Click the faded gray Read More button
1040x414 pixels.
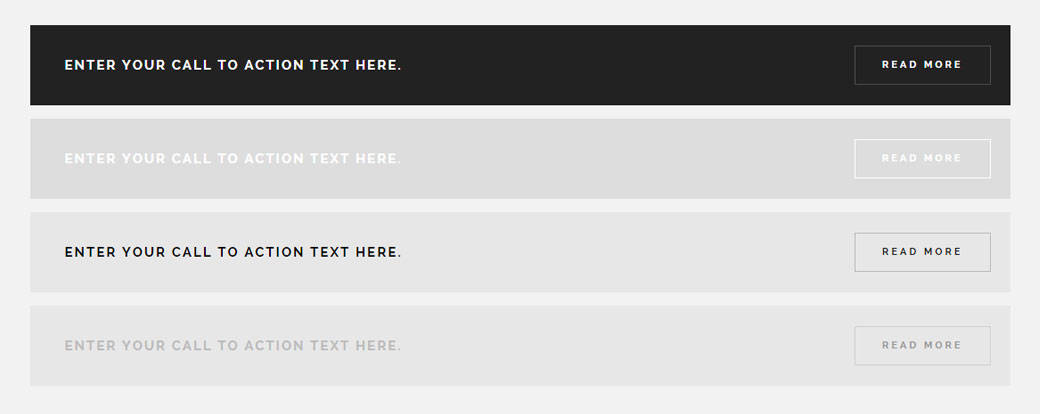click(922, 345)
